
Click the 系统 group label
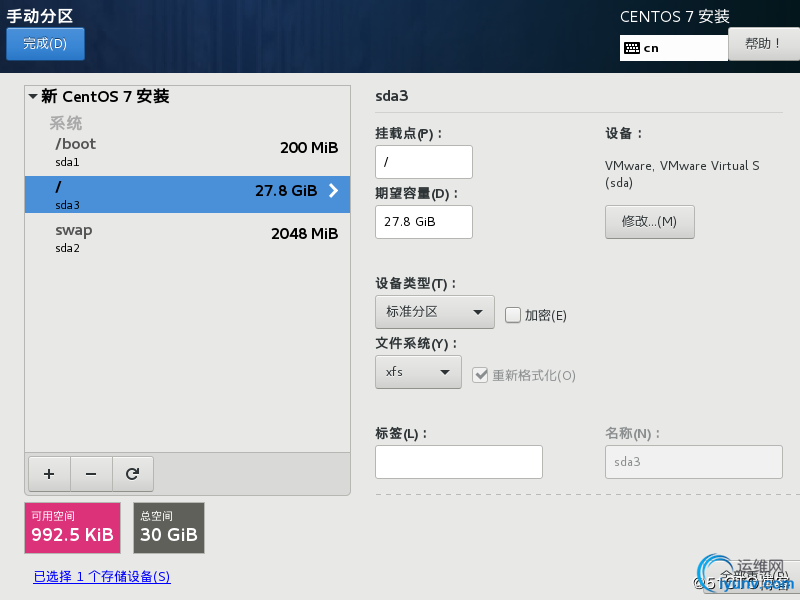tap(66, 123)
